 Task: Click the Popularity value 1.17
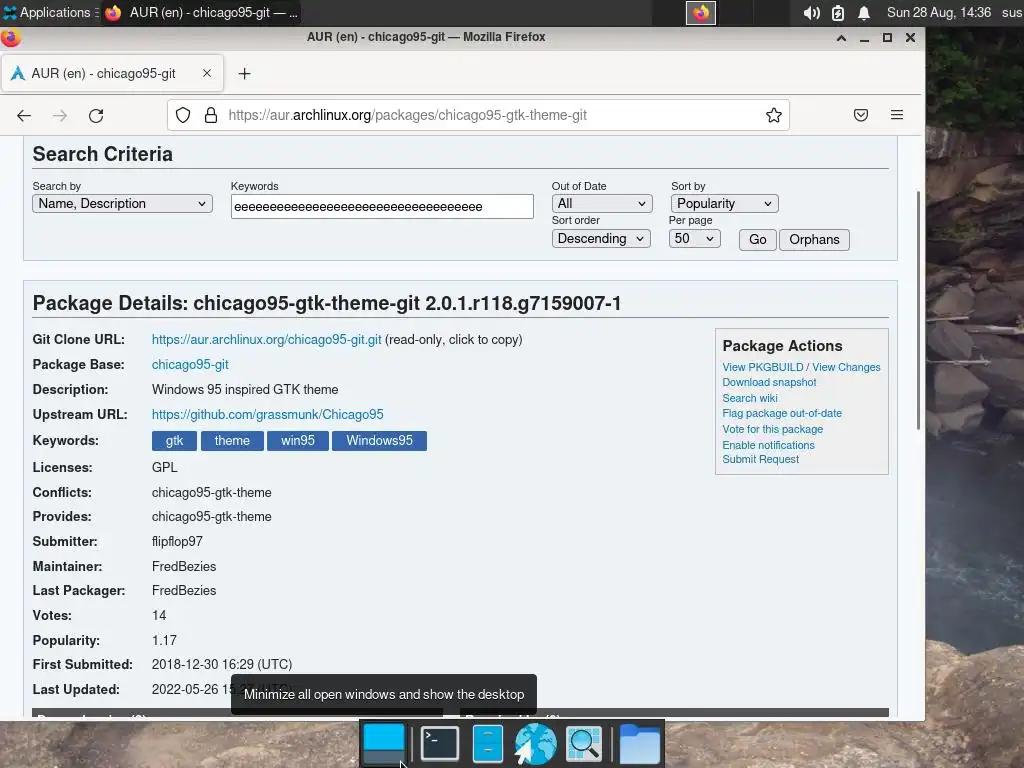164,641
